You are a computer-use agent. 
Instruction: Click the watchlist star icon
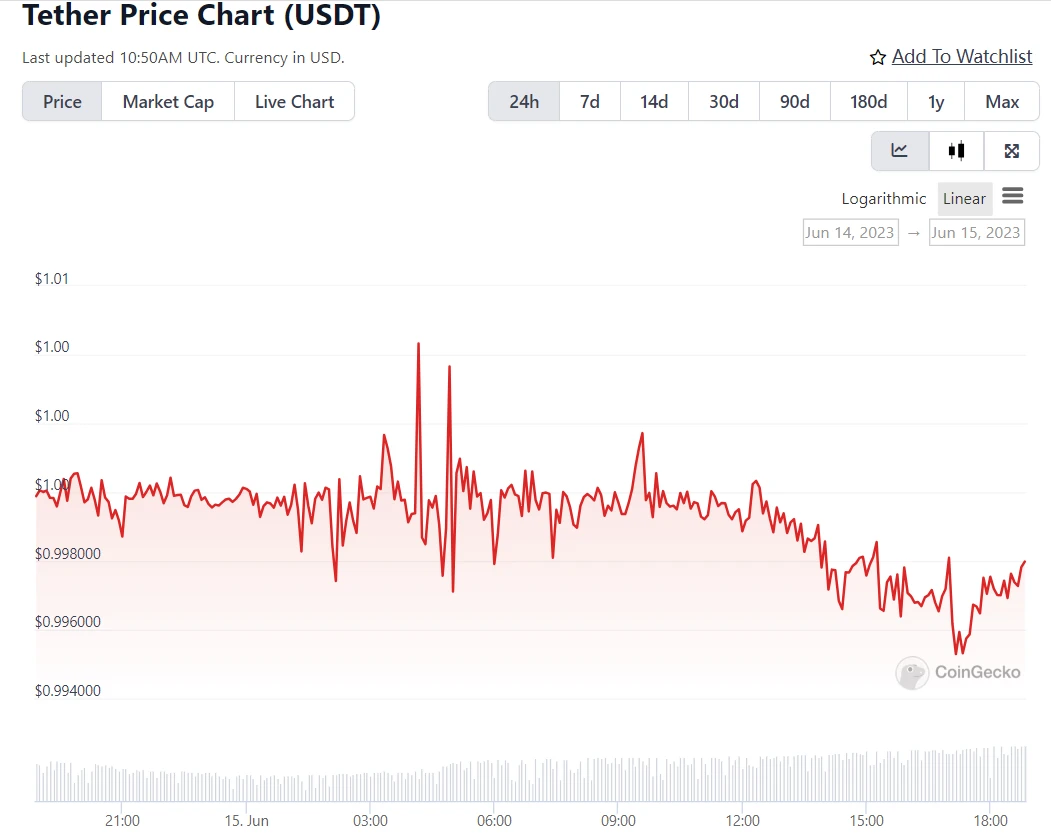click(878, 58)
